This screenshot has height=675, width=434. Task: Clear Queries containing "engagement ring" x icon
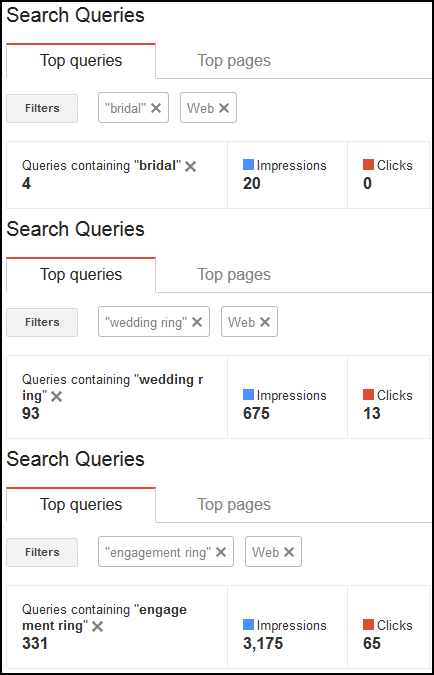pos(98,626)
